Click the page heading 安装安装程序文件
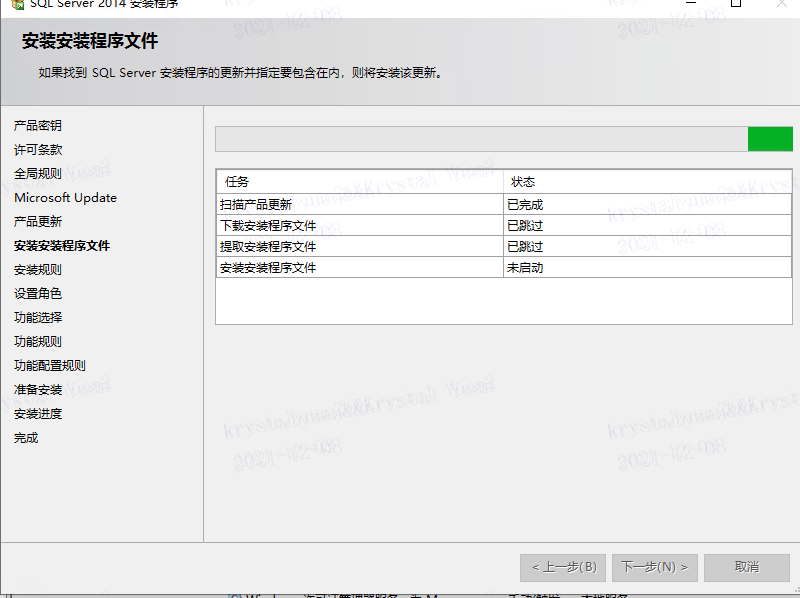The height and width of the screenshot is (598, 800). (90, 41)
